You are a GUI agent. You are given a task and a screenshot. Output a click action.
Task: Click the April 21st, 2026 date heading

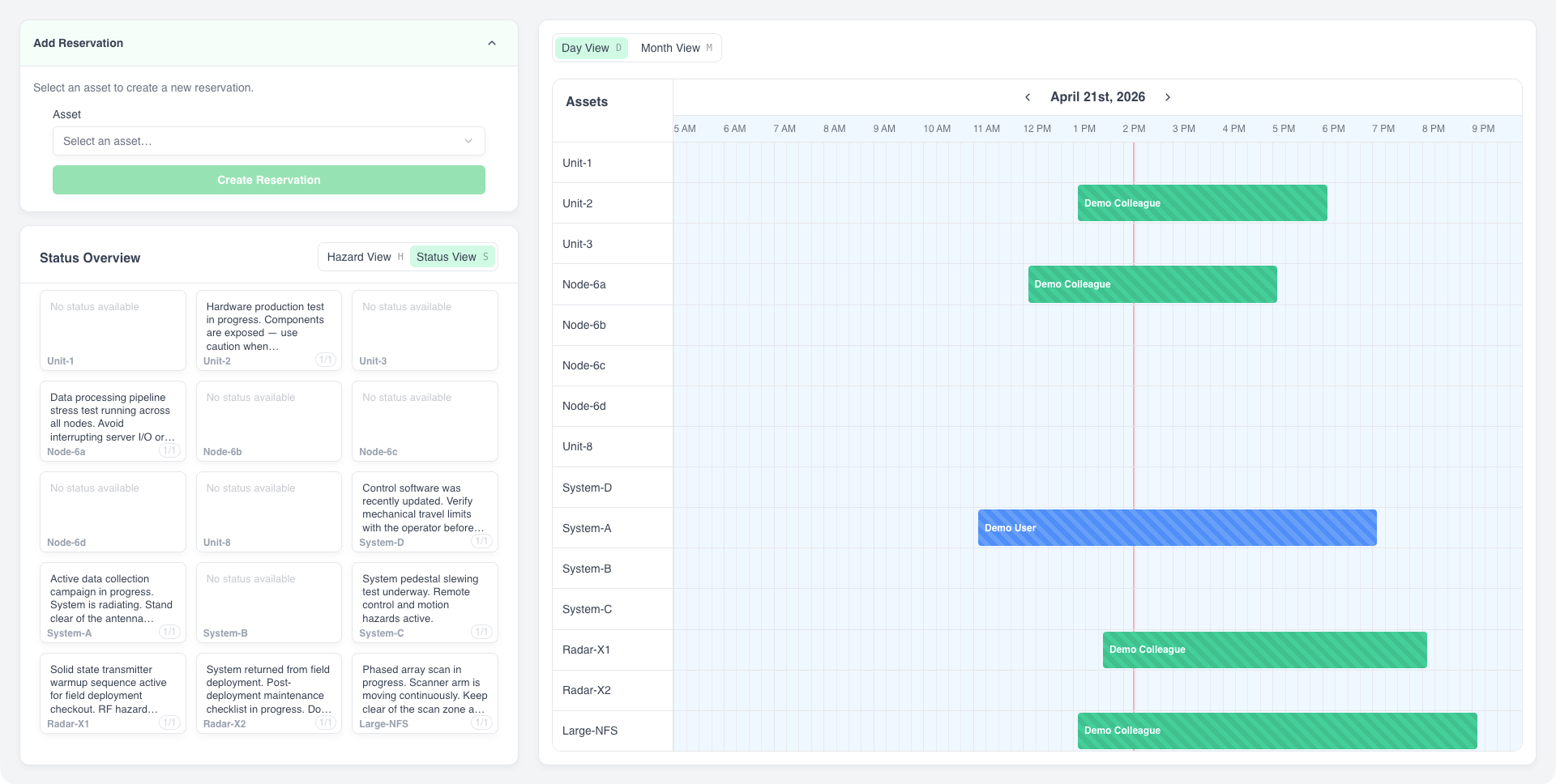[1097, 97]
